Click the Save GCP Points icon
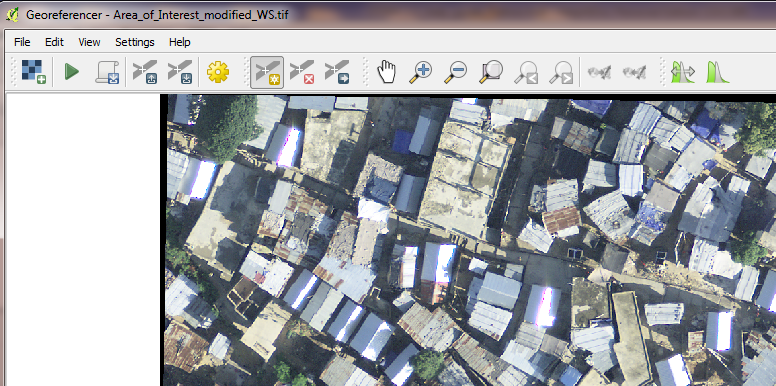This screenshot has width=776, height=386. [x=180, y=72]
